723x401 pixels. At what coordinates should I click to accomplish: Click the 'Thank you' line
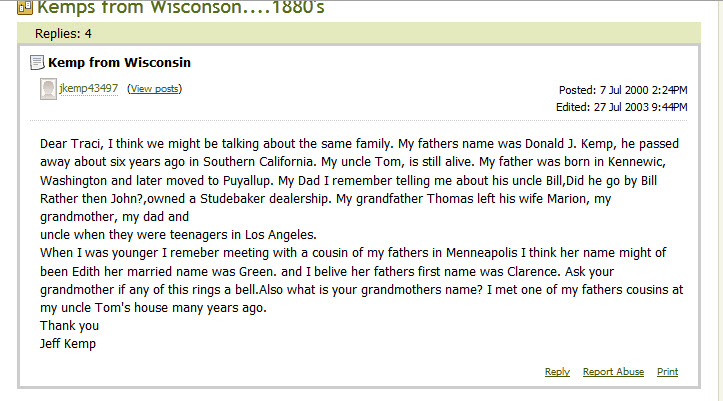click(x=69, y=326)
